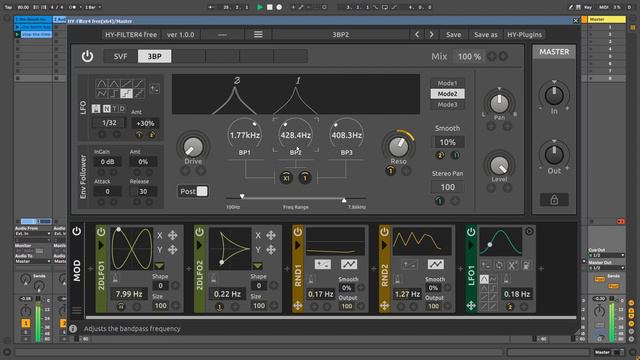
Task: Toggle the Post switch
Action: (193, 191)
